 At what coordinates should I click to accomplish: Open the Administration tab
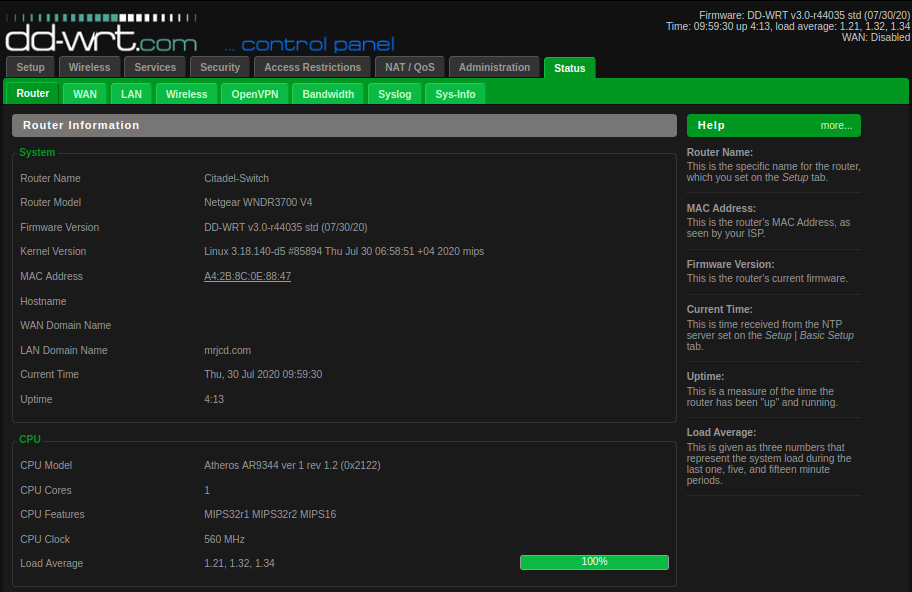point(494,67)
